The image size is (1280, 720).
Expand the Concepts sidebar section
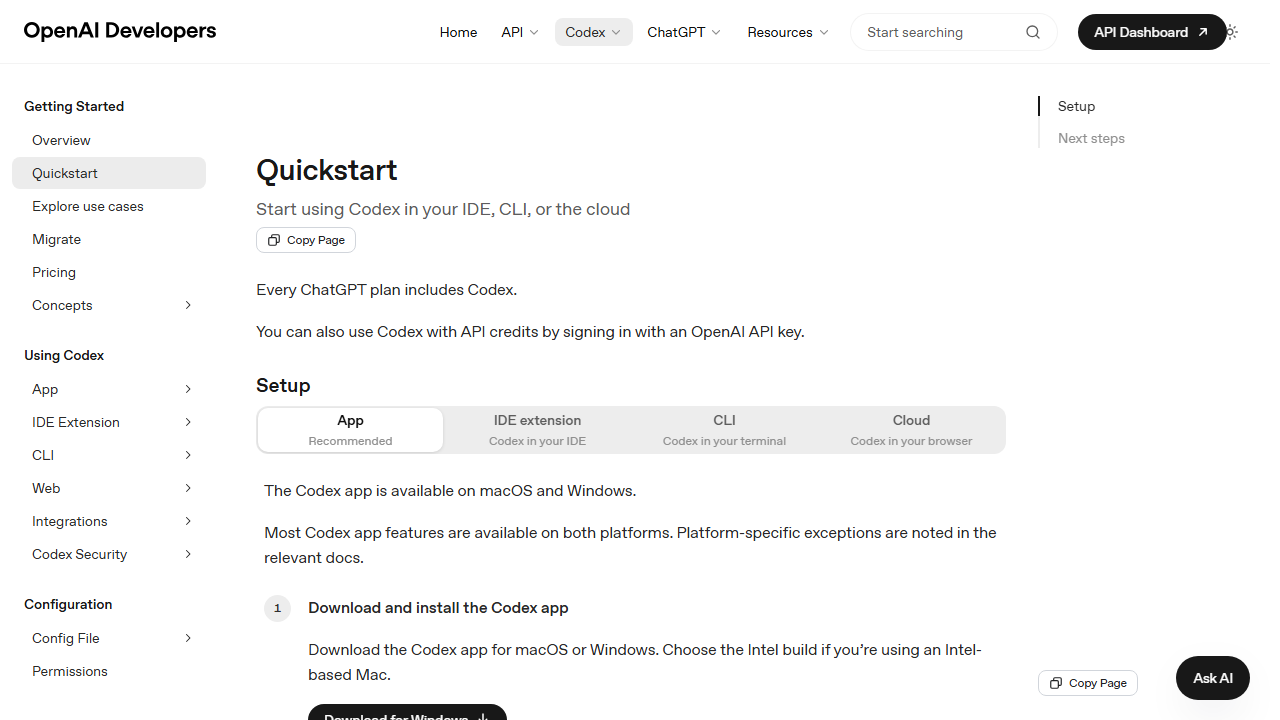click(188, 305)
